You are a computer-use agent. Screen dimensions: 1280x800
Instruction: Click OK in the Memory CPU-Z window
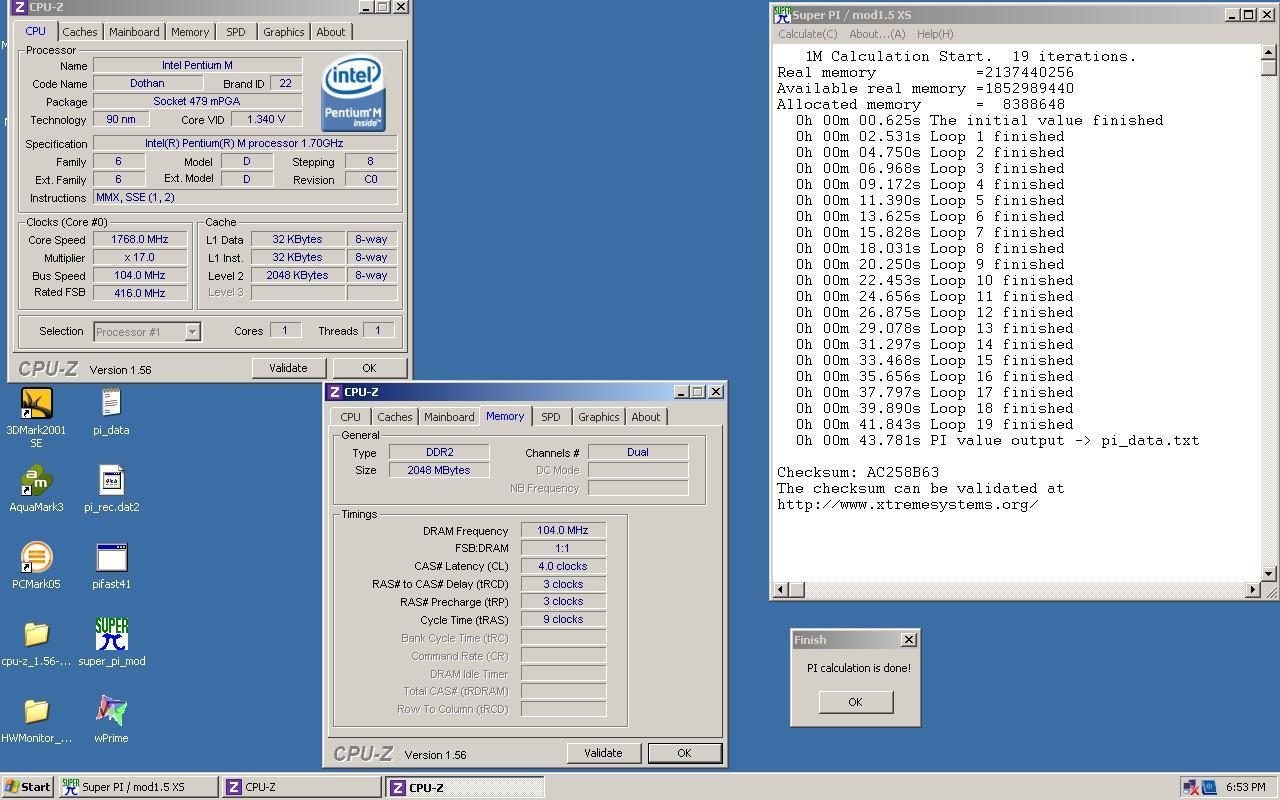click(684, 753)
